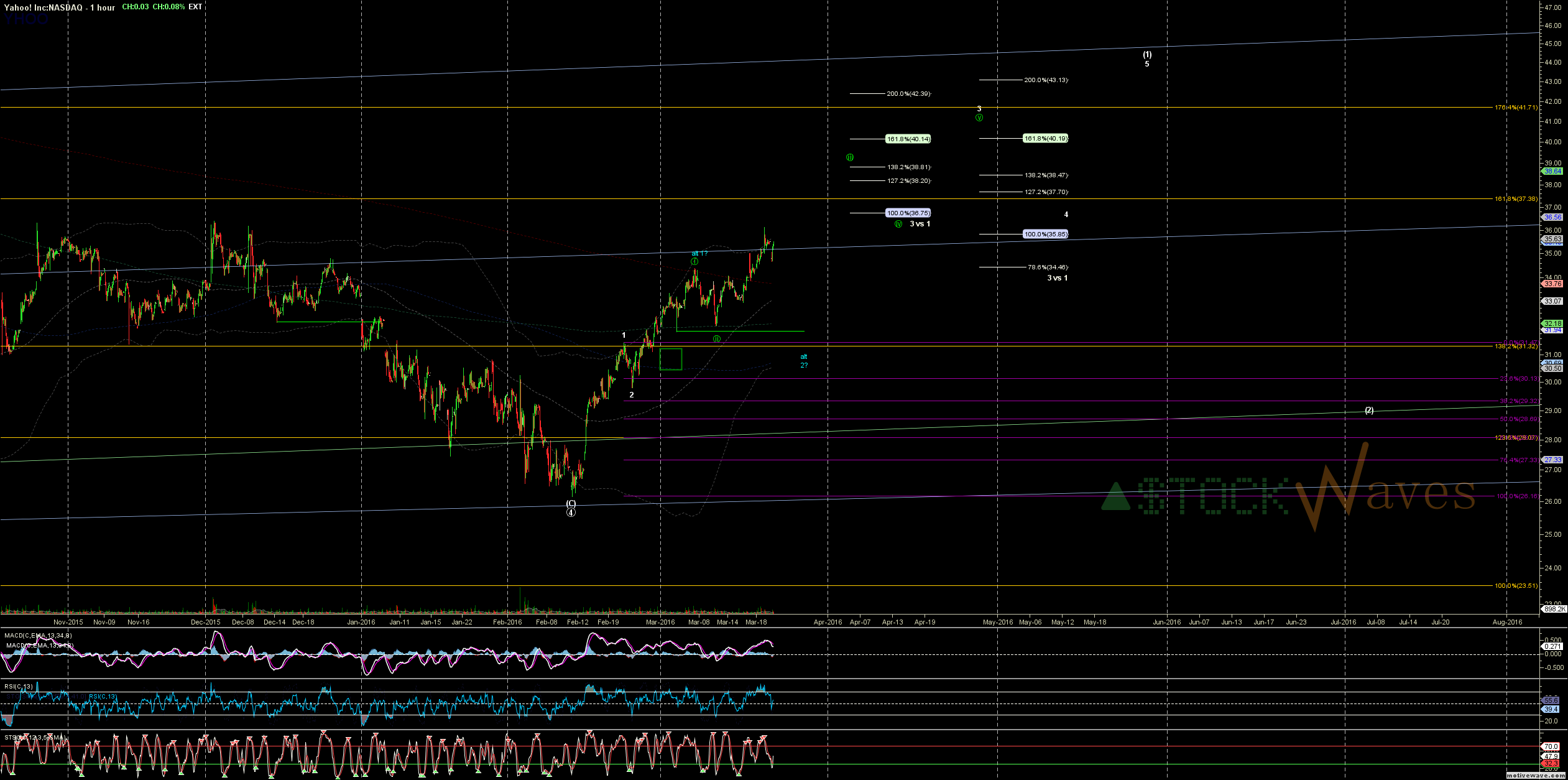Click the 33.07 price tag on axis
Screen dimensions: 1568x780
coord(1553,301)
